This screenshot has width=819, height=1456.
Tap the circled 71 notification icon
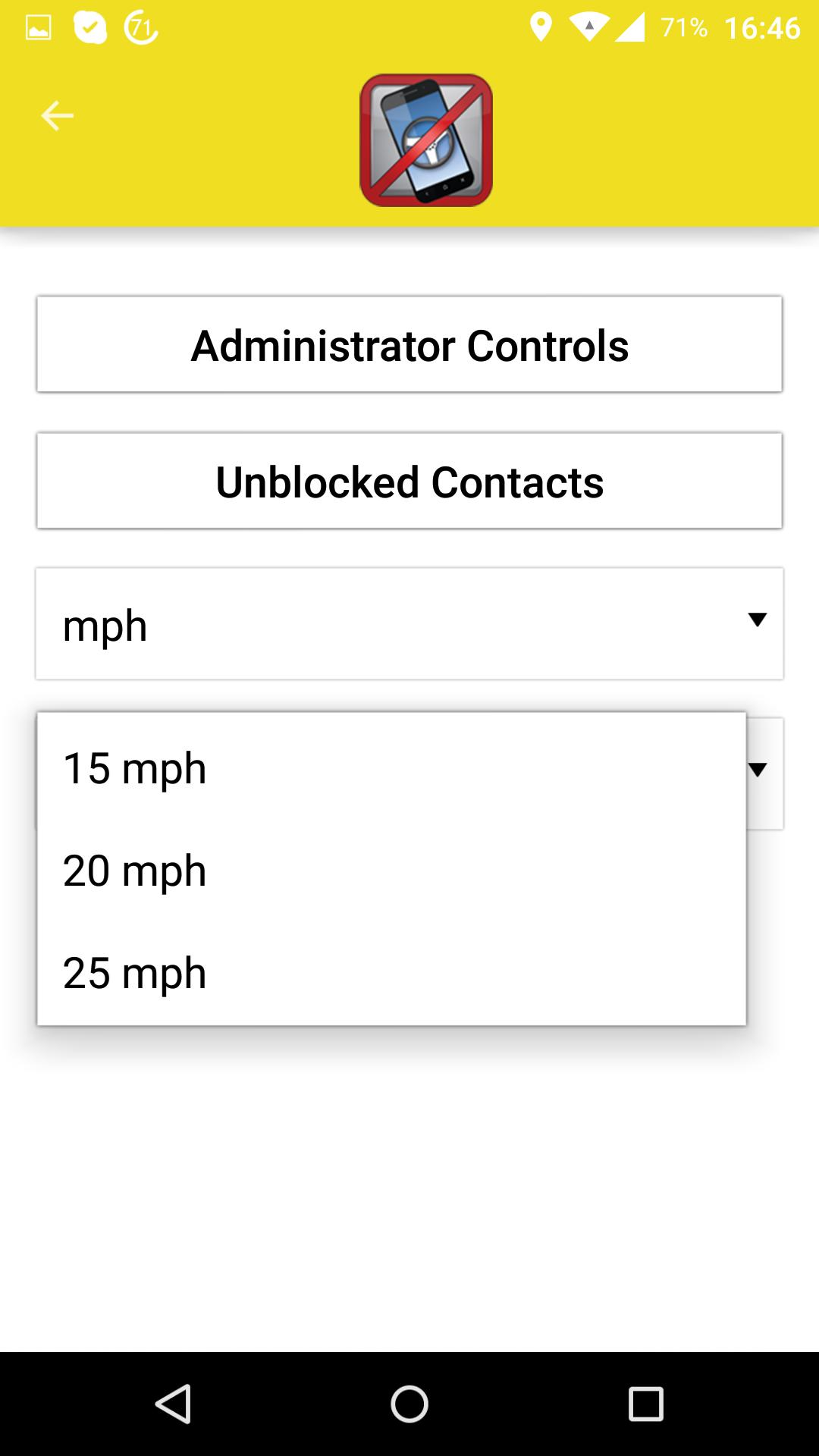tap(141, 28)
